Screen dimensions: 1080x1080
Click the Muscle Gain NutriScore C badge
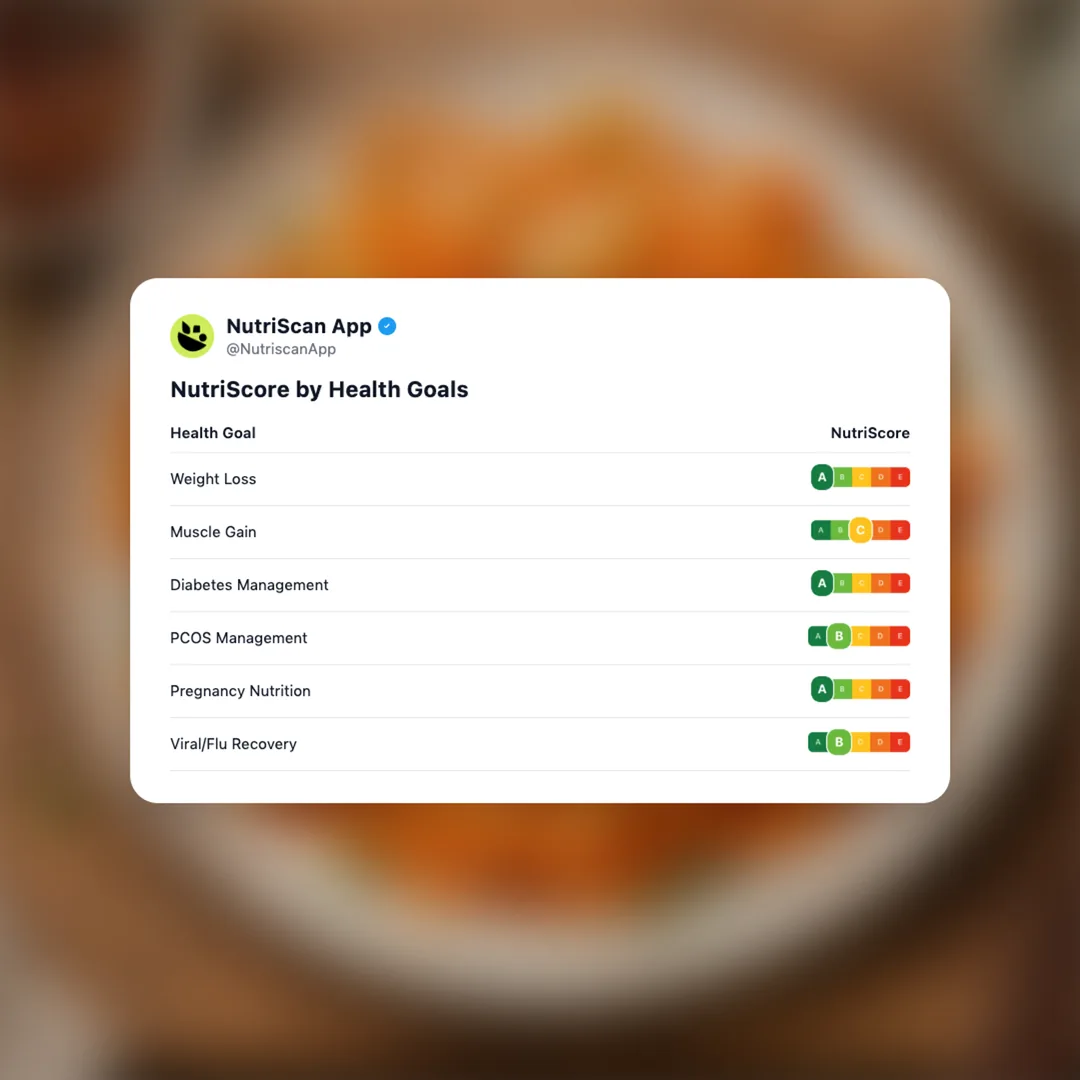click(x=860, y=530)
